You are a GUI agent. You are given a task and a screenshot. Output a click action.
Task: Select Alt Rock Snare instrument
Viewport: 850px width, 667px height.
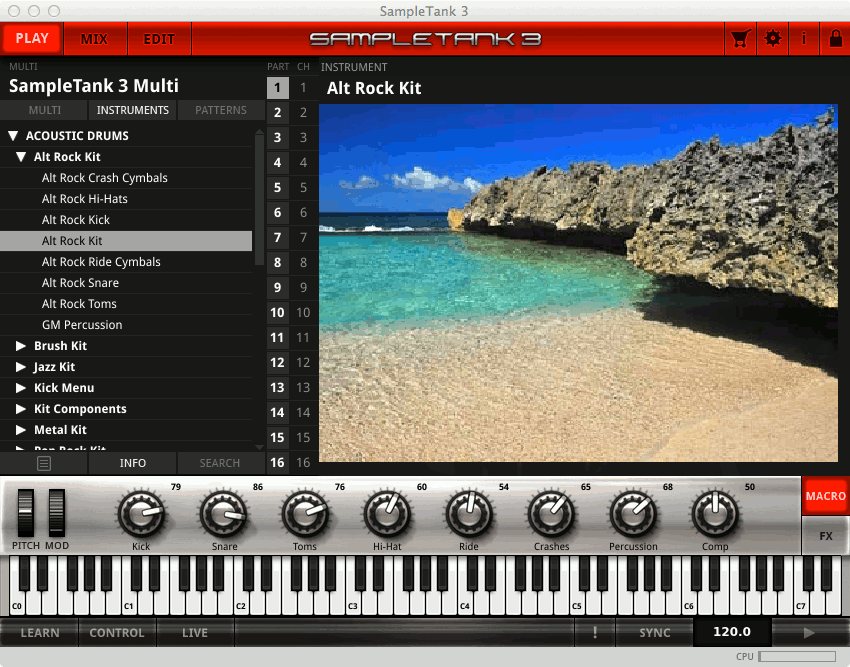pos(126,283)
